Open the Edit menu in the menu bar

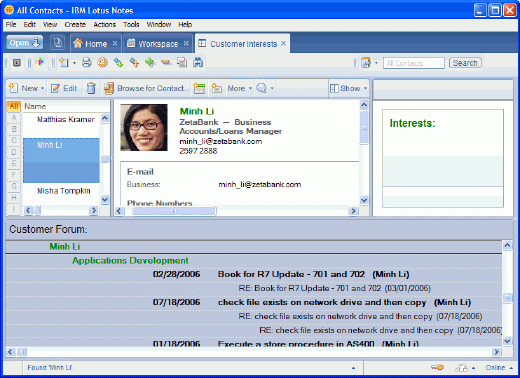(x=29, y=24)
